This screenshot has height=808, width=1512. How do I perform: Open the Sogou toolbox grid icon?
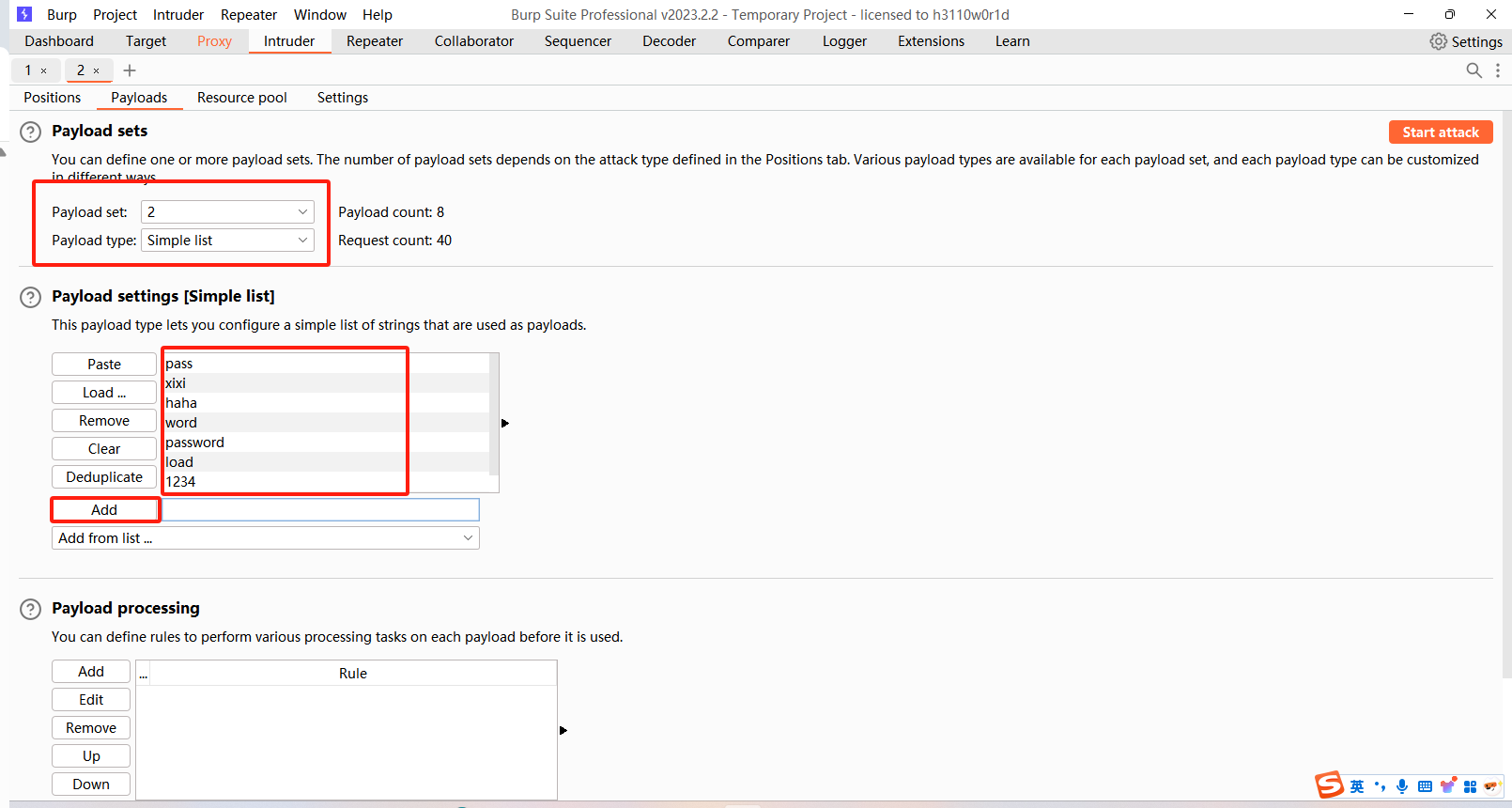[1470, 786]
